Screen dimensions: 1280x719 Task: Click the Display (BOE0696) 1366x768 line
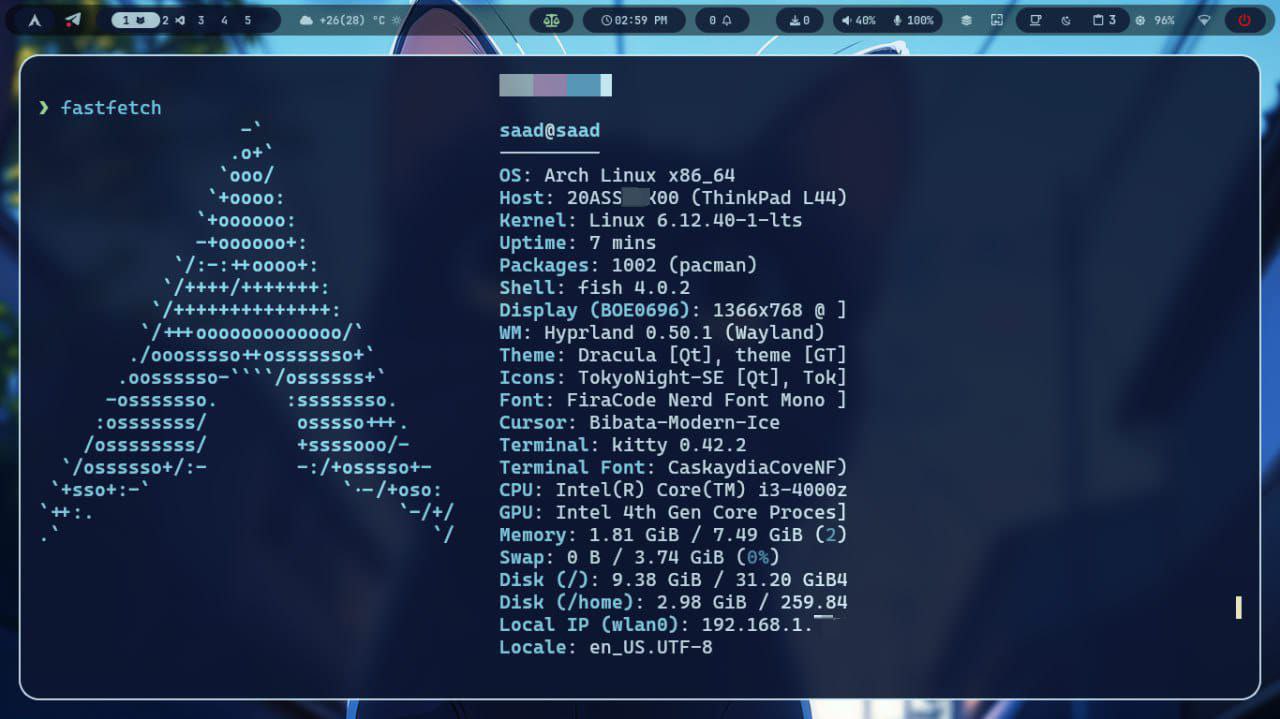click(673, 310)
